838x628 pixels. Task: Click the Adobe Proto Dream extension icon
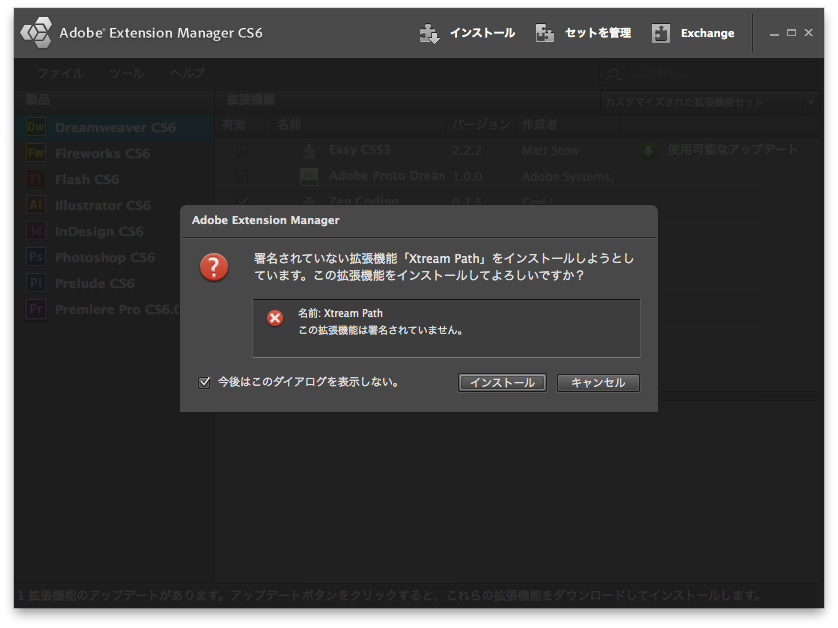pos(309,176)
